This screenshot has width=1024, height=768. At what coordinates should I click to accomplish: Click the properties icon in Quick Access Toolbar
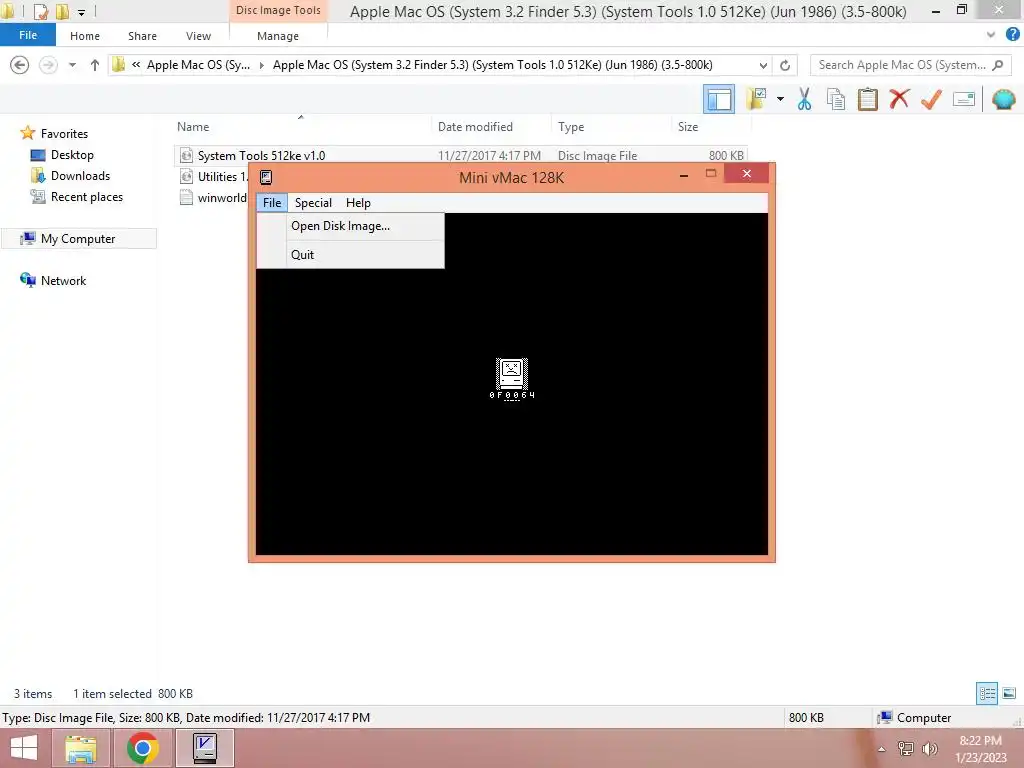(x=40, y=11)
